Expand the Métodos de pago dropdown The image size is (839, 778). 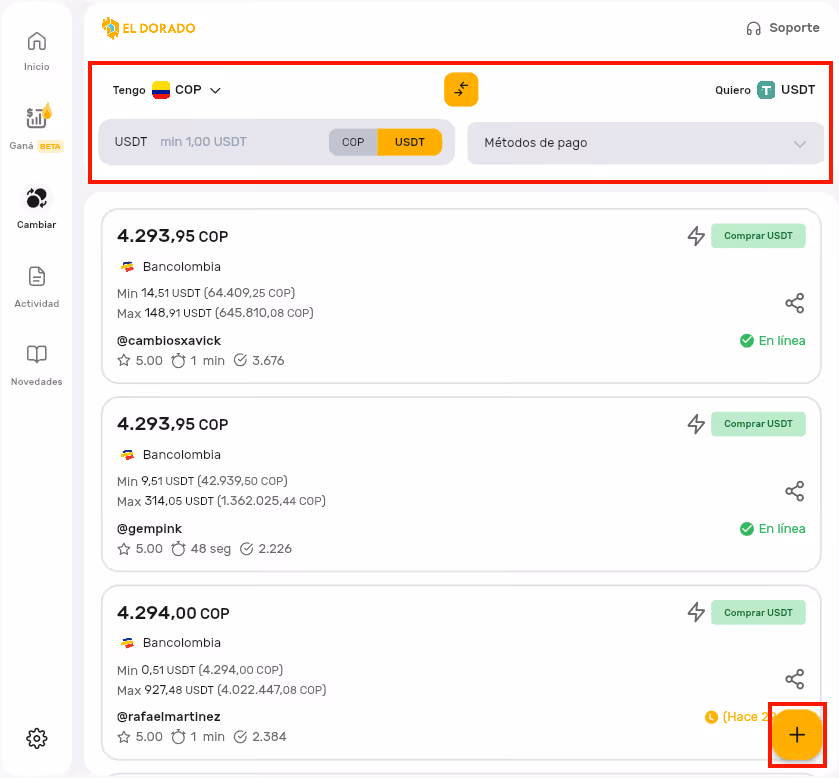click(645, 143)
